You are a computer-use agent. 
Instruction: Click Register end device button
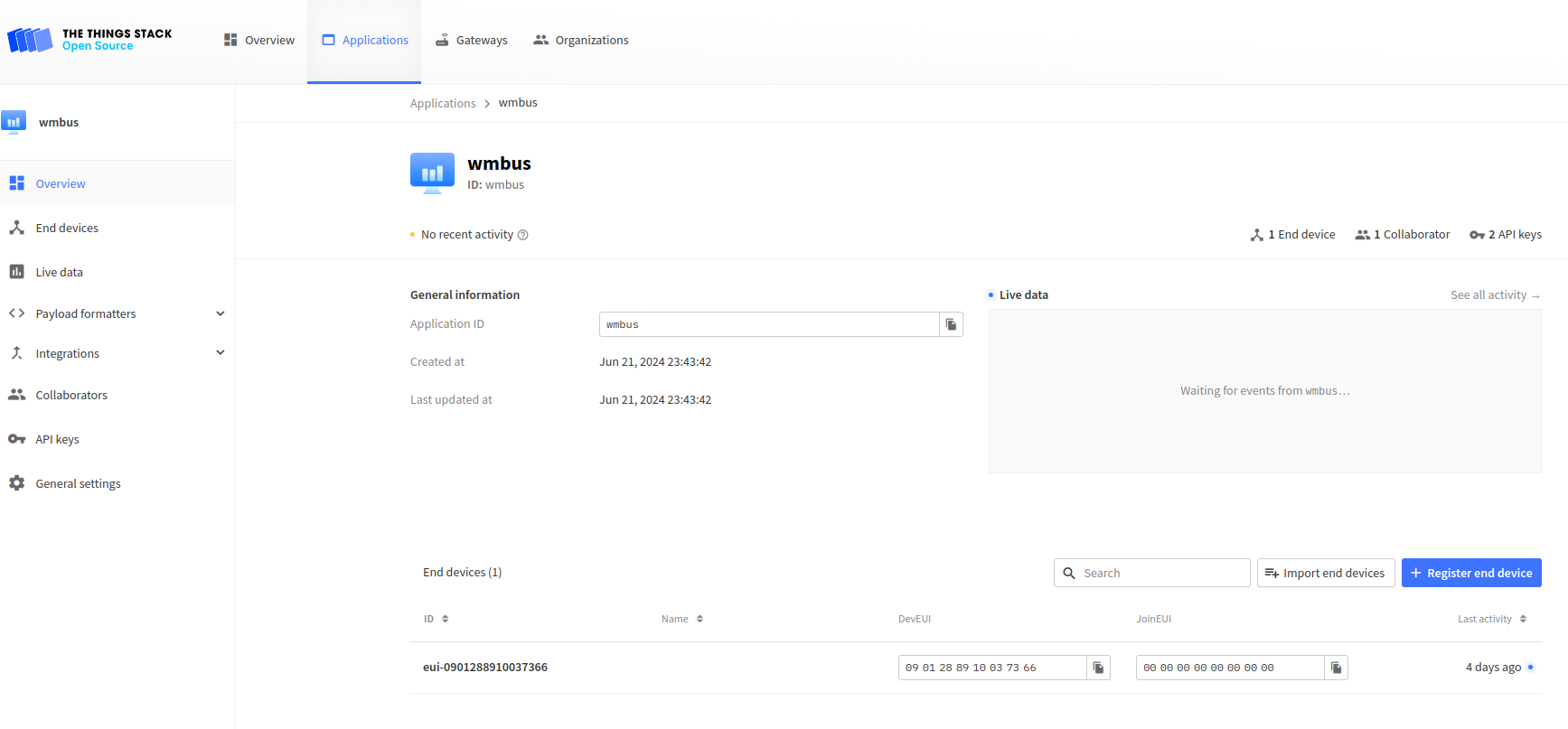(1470, 573)
